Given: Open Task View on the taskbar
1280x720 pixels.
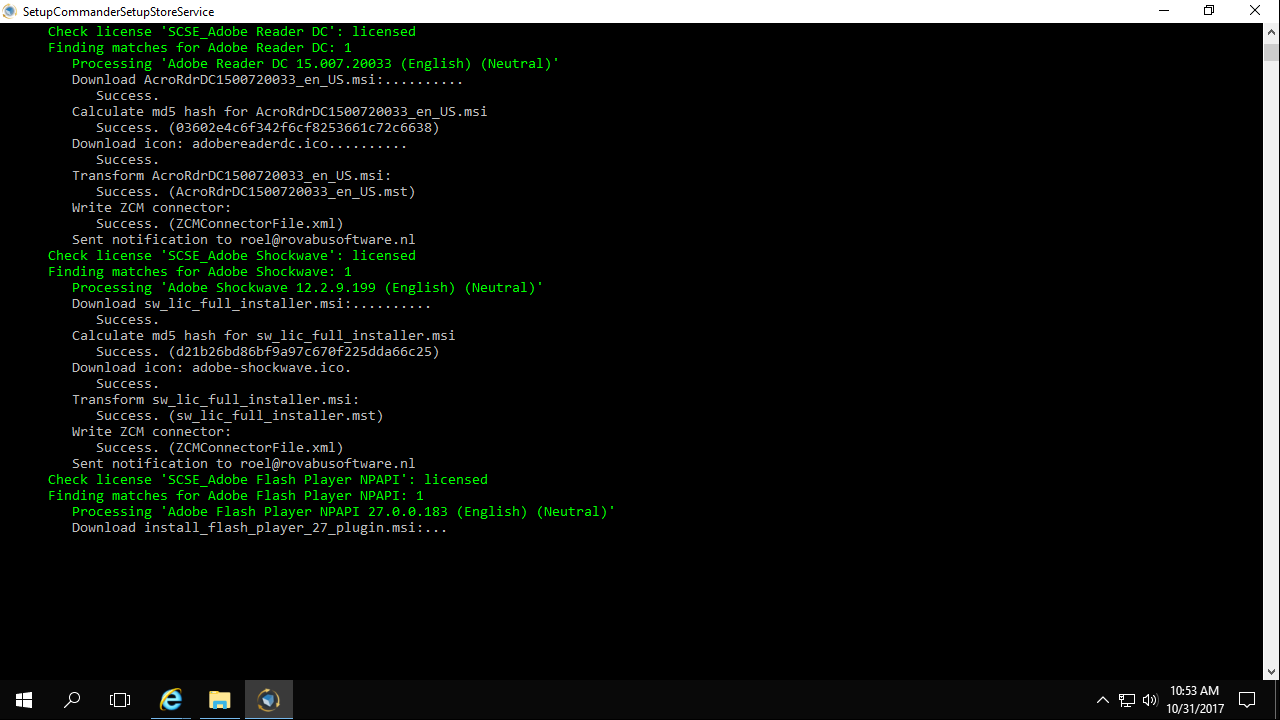Looking at the screenshot, I should click(x=120, y=700).
